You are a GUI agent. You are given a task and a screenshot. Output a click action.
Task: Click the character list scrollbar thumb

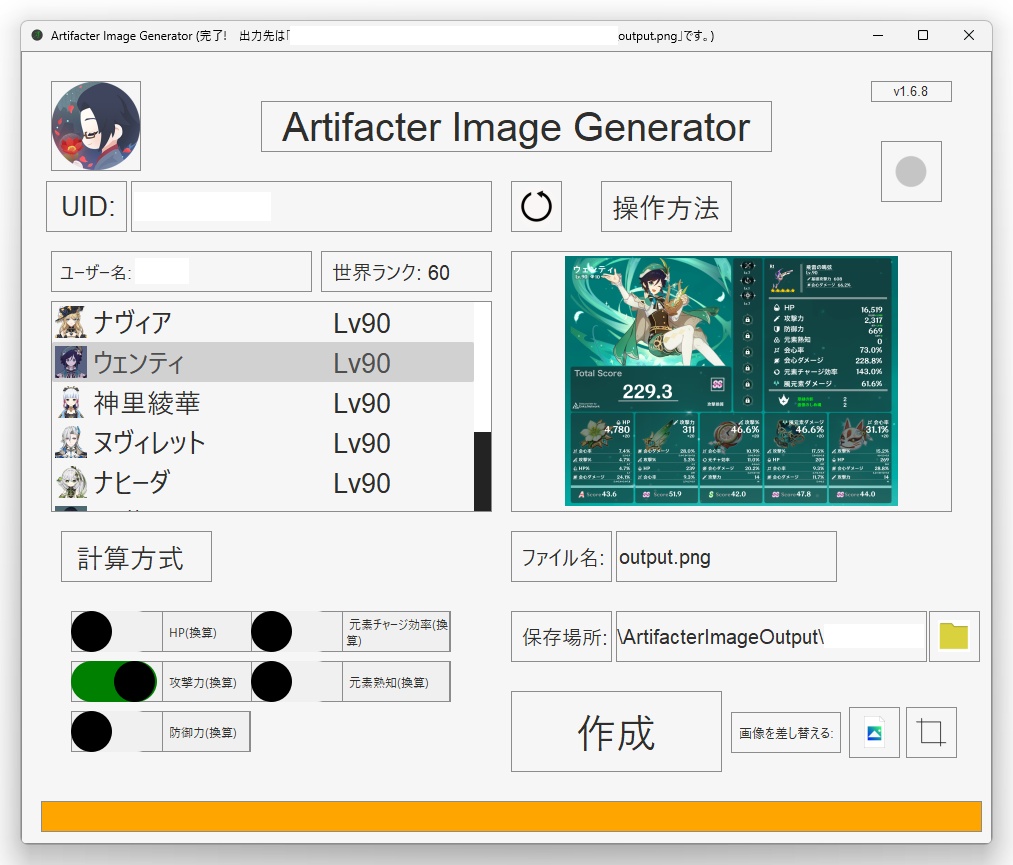pos(483,472)
